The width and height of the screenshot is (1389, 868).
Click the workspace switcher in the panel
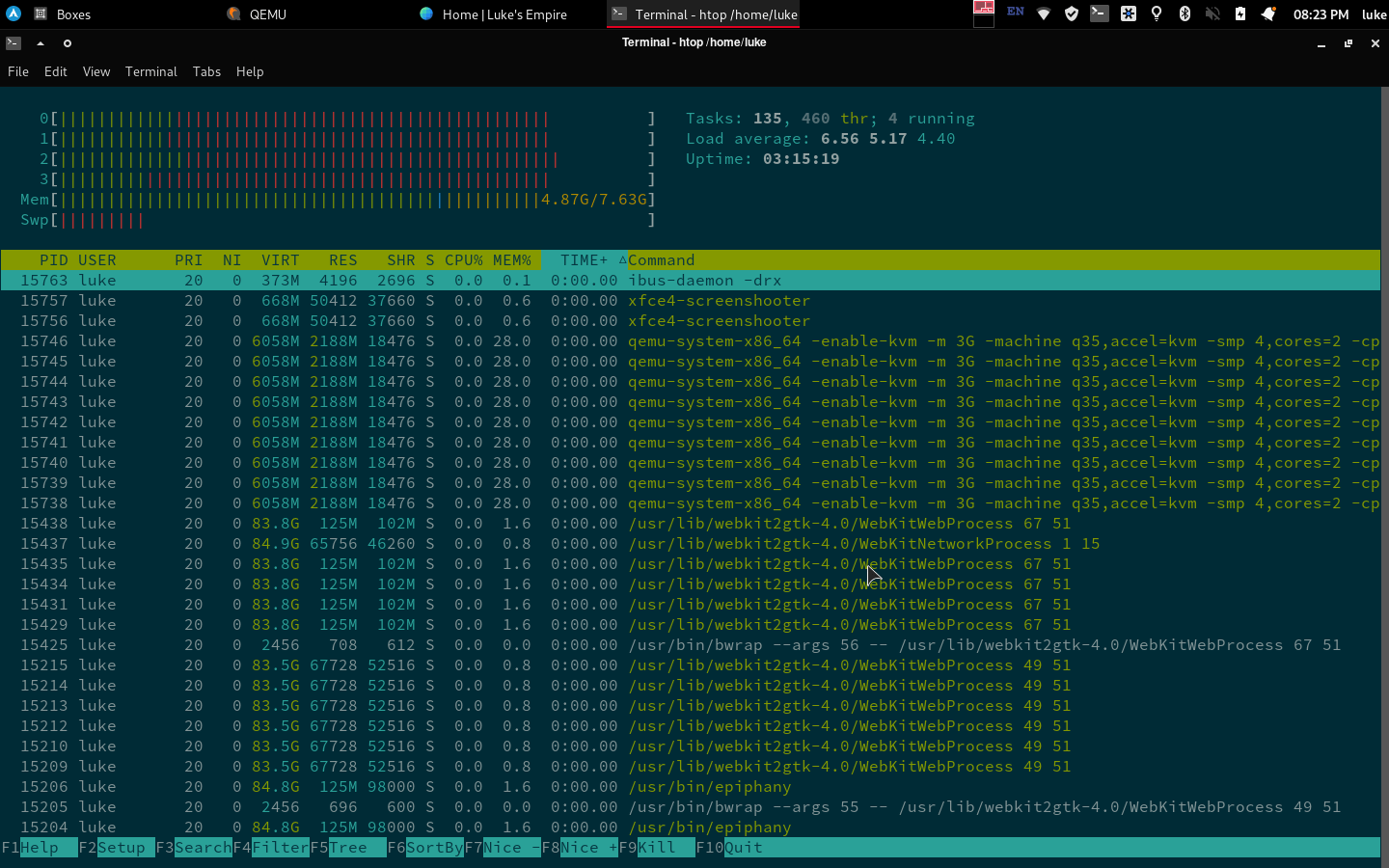(984, 14)
